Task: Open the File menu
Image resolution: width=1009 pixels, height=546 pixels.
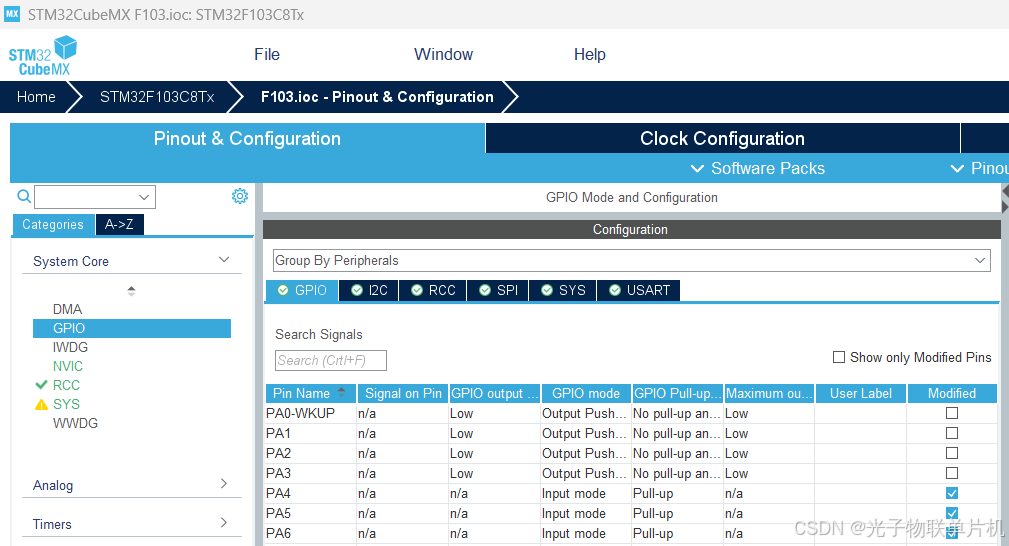Action: click(x=266, y=55)
